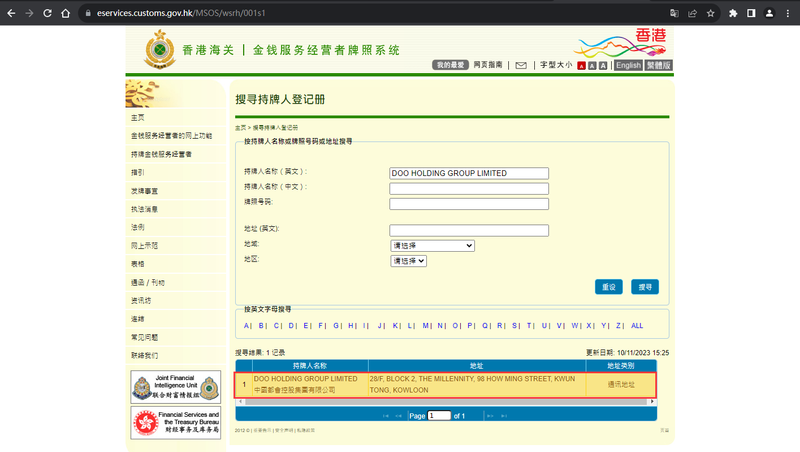
Task: Go to next results page icon
Action: 490,416
